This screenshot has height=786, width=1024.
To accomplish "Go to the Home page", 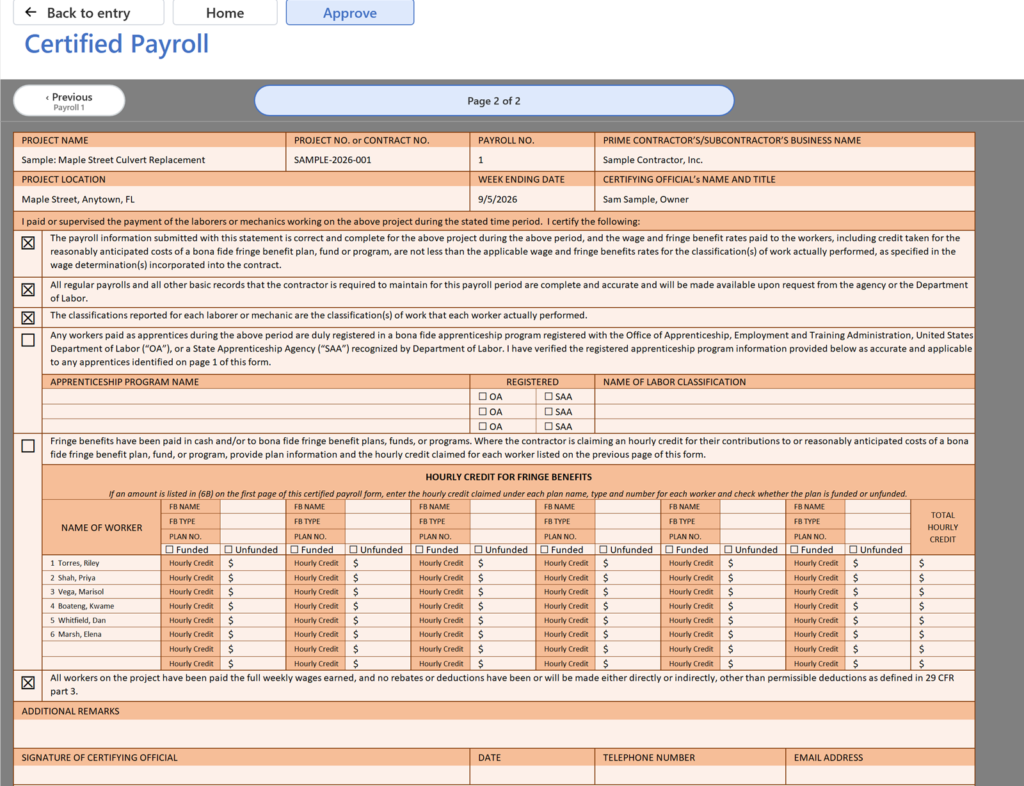I will coord(225,12).
